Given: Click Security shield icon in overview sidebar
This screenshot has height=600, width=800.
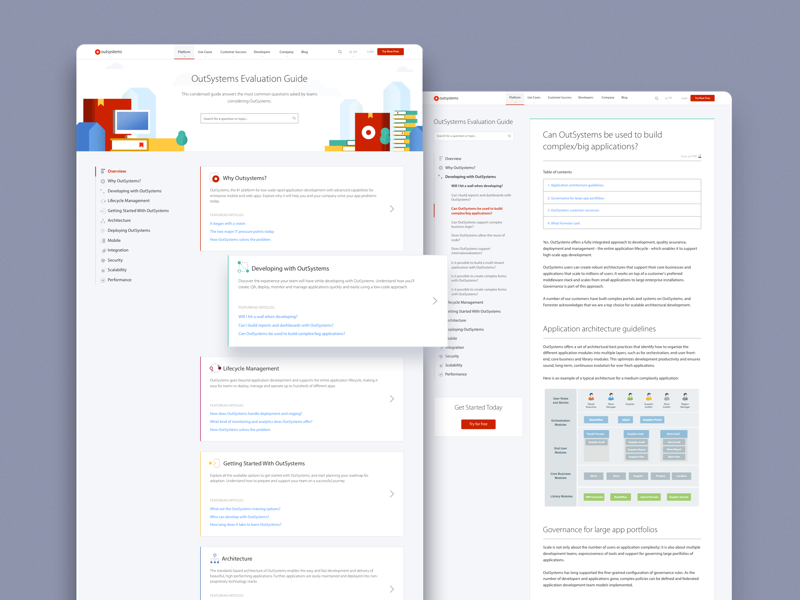Looking at the screenshot, I should [x=103, y=260].
